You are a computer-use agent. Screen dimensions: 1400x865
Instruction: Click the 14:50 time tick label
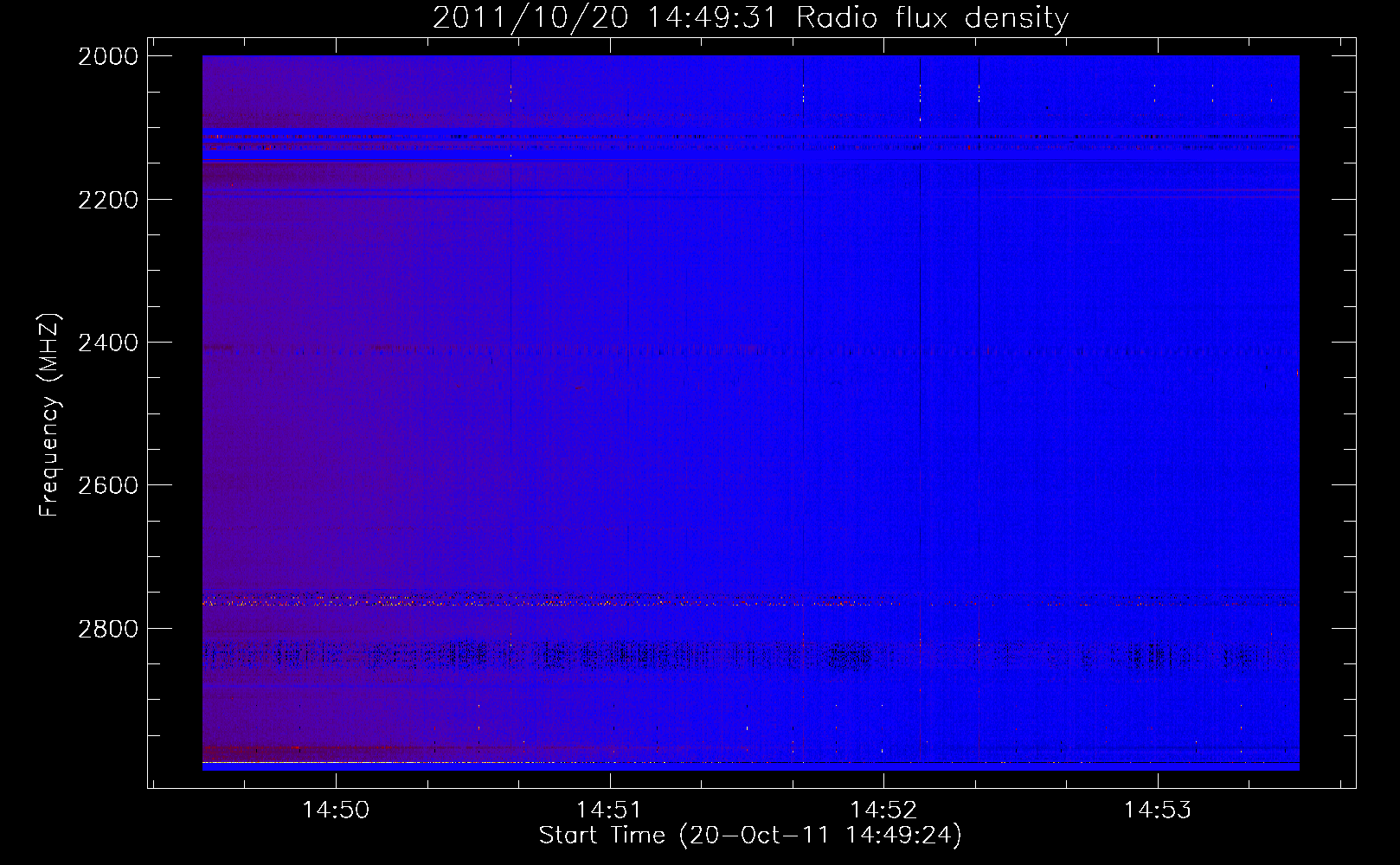[336, 810]
